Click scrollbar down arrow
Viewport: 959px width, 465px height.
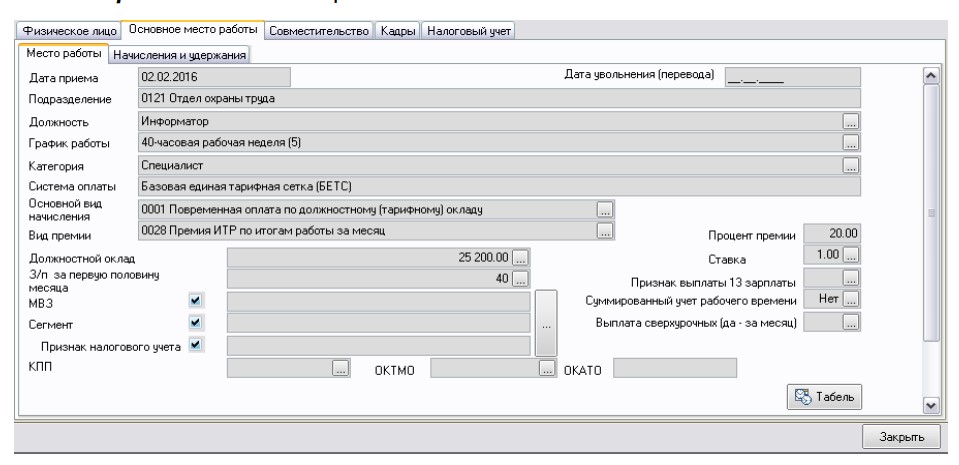click(x=931, y=405)
